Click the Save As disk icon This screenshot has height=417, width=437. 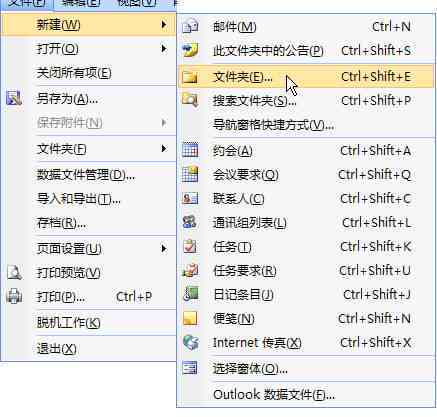[x=14, y=99]
